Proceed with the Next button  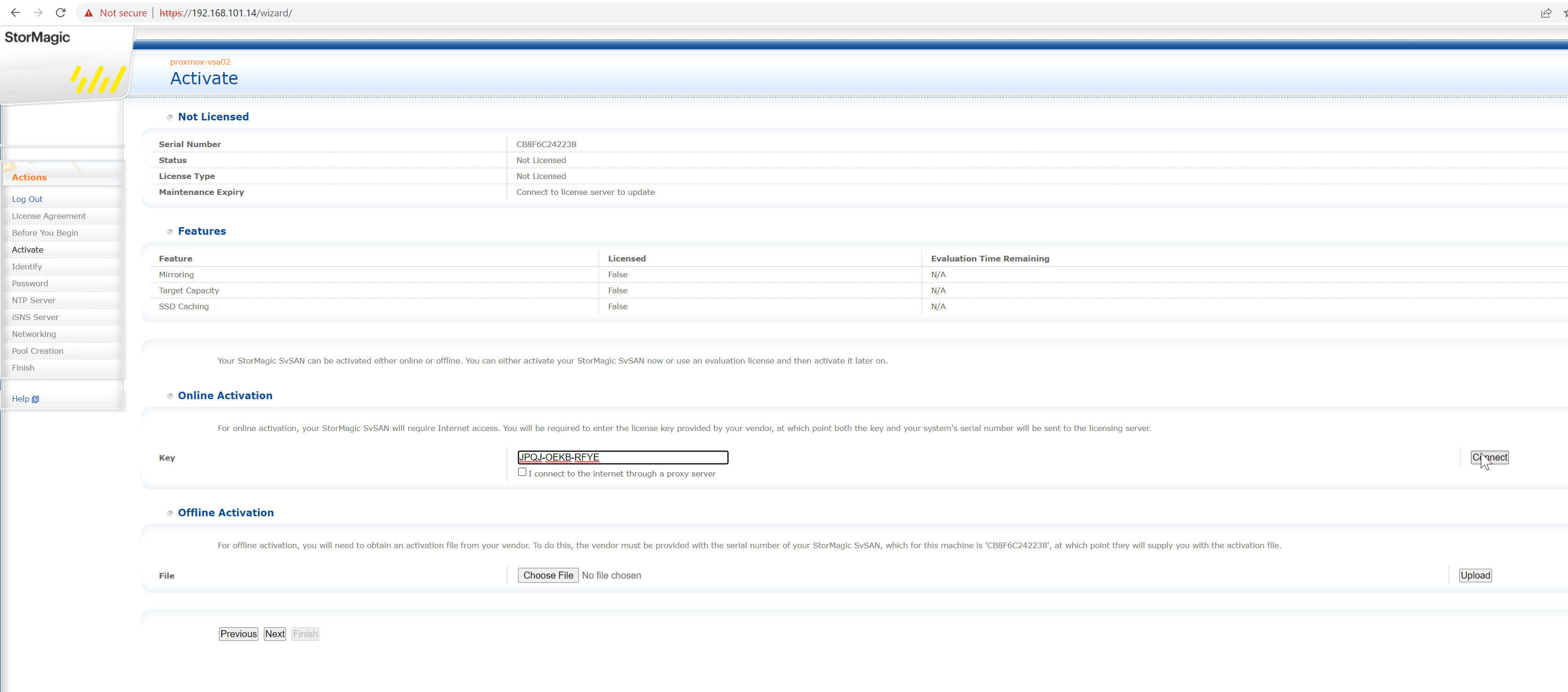click(x=275, y=633)
